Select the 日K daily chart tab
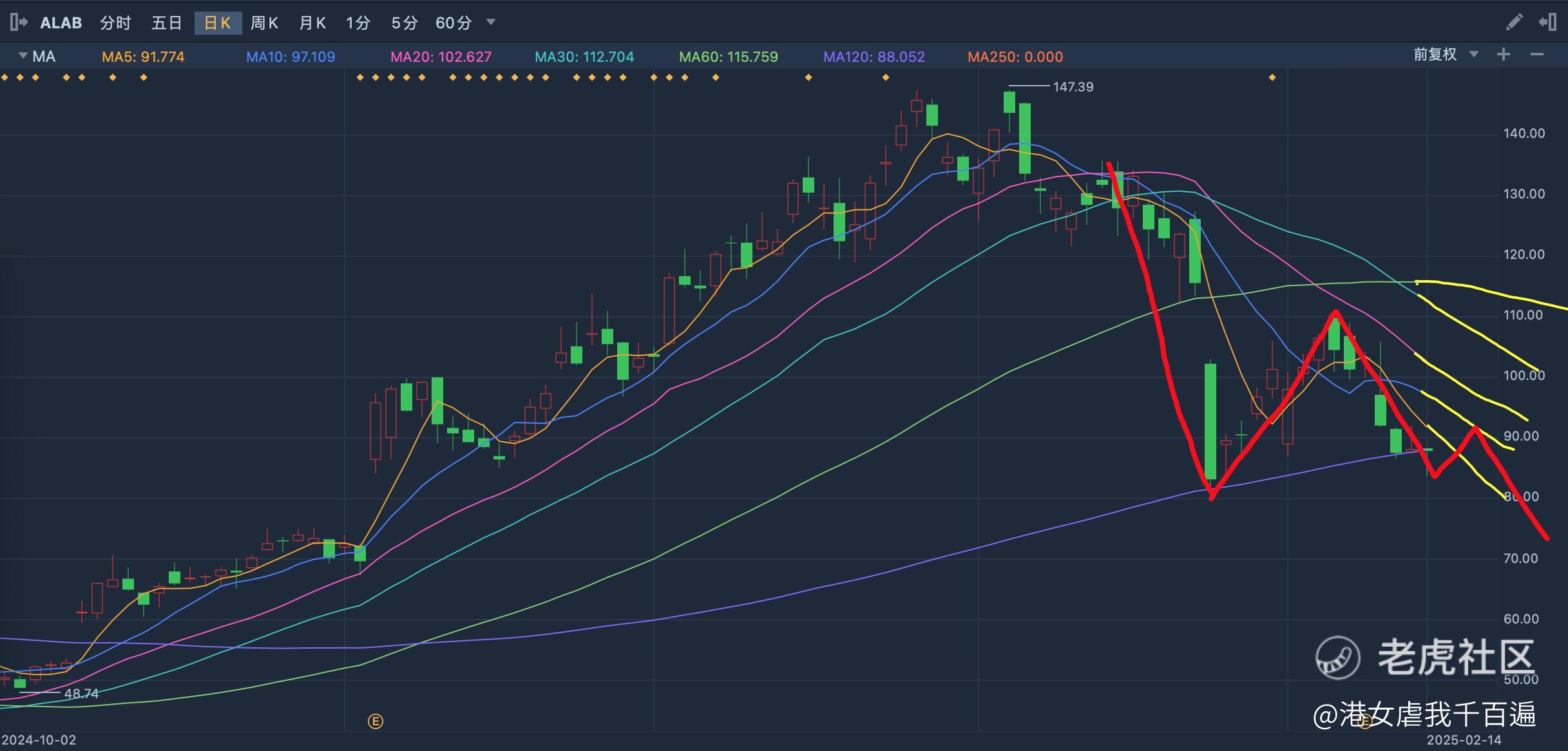 tap(218, 23)
